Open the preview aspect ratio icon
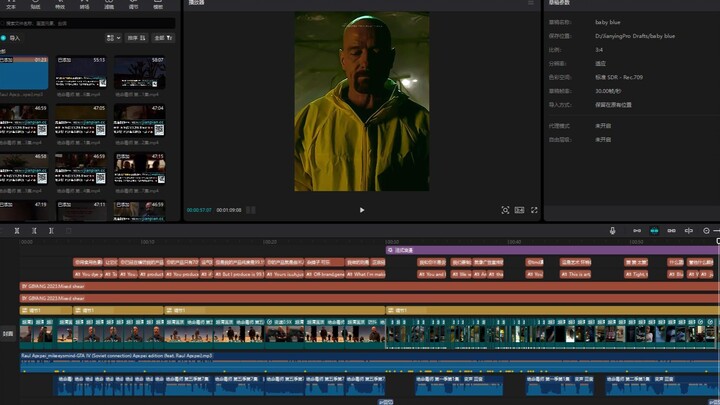The width and height of the screenshot is (720, 405). (x=519, y=210)
